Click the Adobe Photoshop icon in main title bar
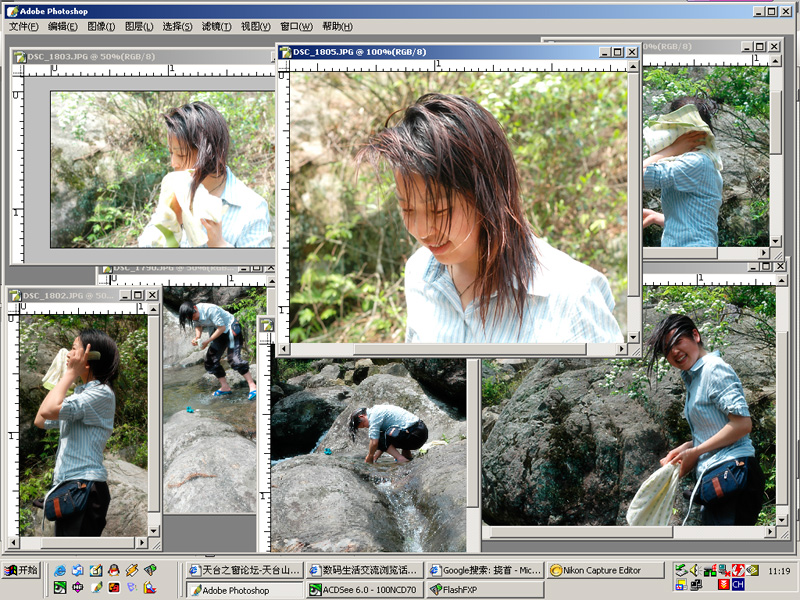 [10, 10]
